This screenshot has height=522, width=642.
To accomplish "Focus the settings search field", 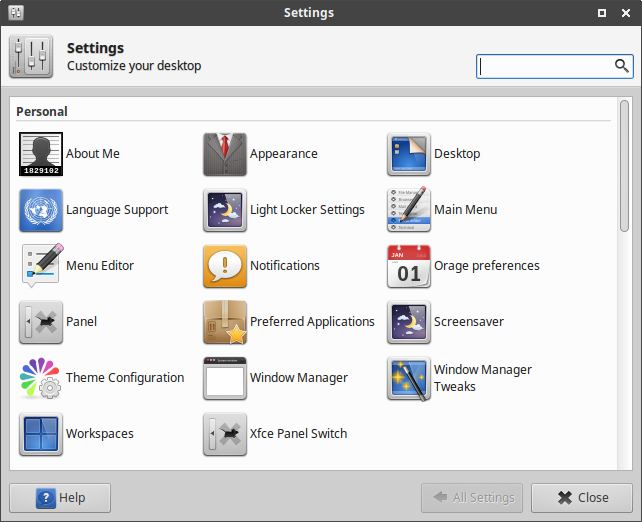I will [545, 66].
